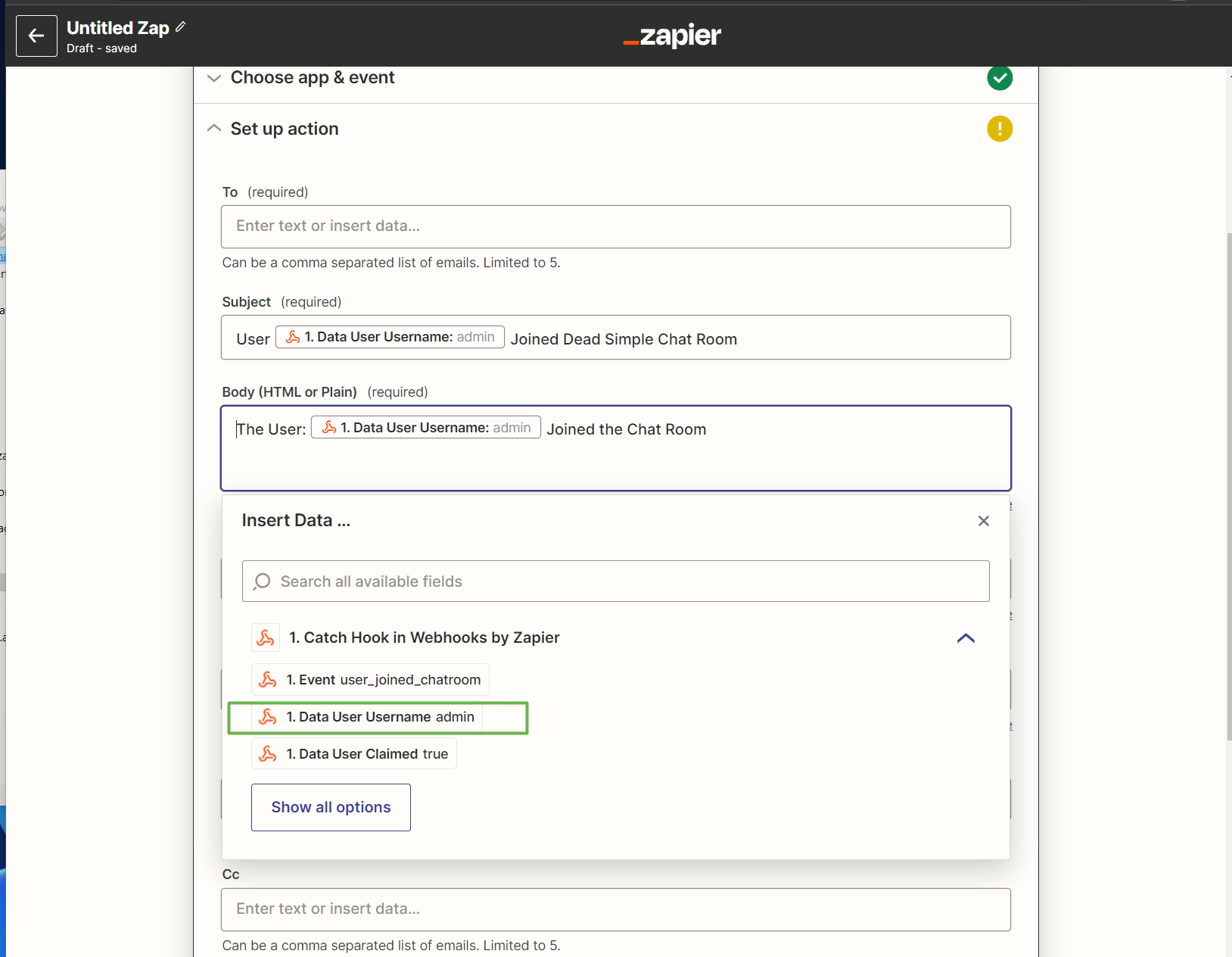The width and height of the screenshot is (1232, 957).
Task: Click the Subject input field
Action: [616, 338]
